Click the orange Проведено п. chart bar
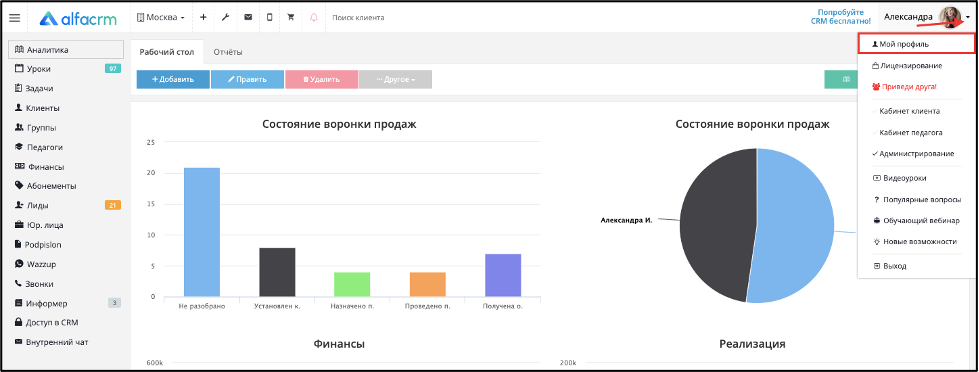 (x=428, y=284)
